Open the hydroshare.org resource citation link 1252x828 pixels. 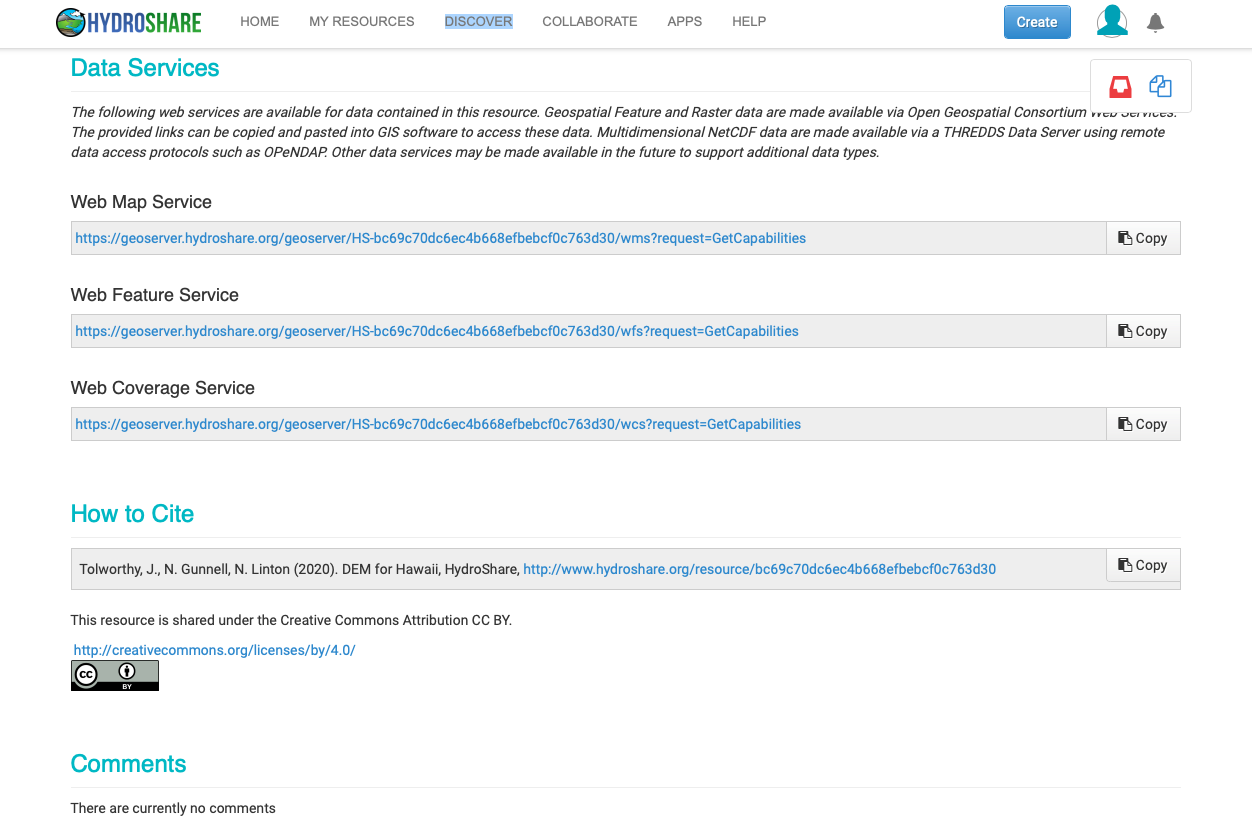pyautogui.click(x=760, y=569)
